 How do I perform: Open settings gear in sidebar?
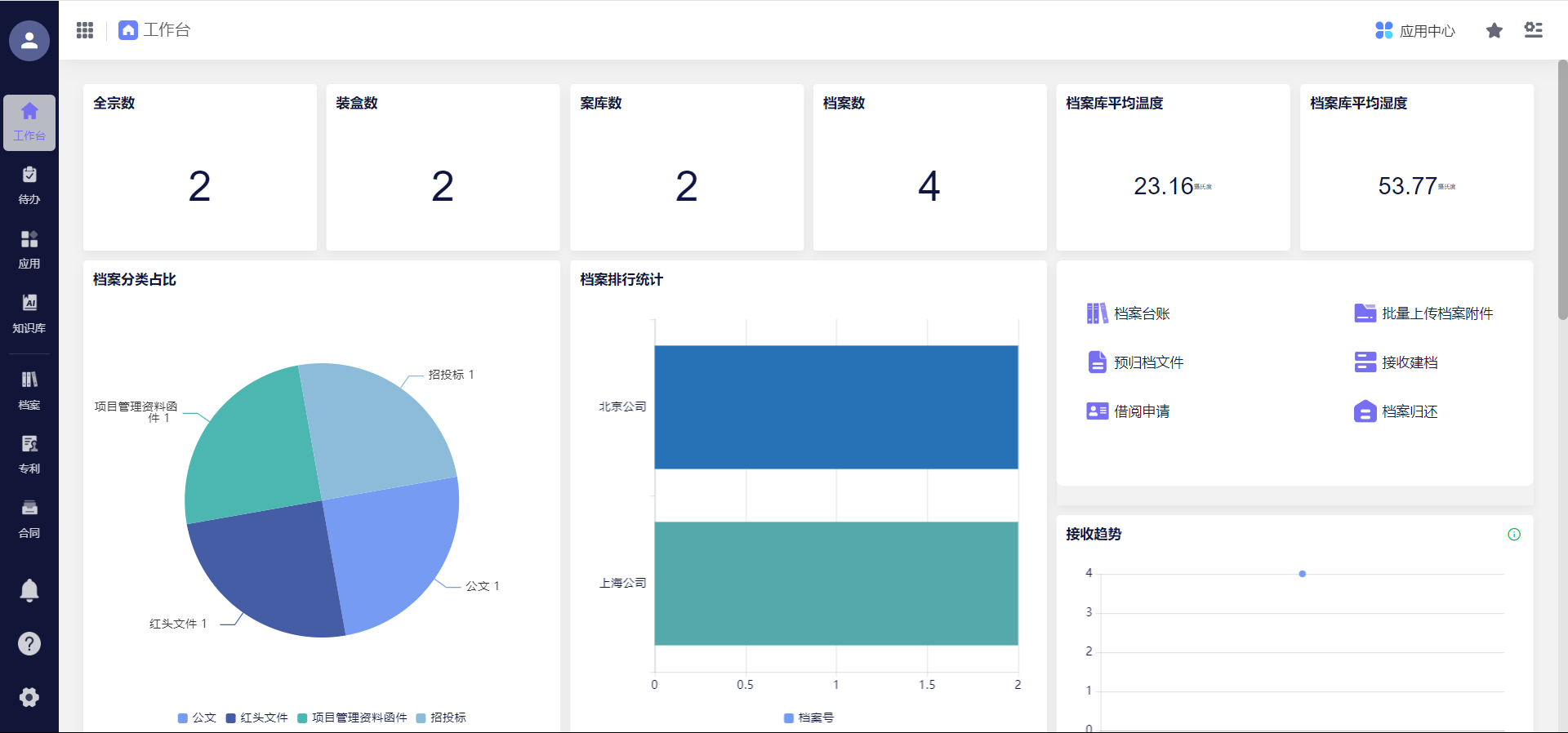29,697
